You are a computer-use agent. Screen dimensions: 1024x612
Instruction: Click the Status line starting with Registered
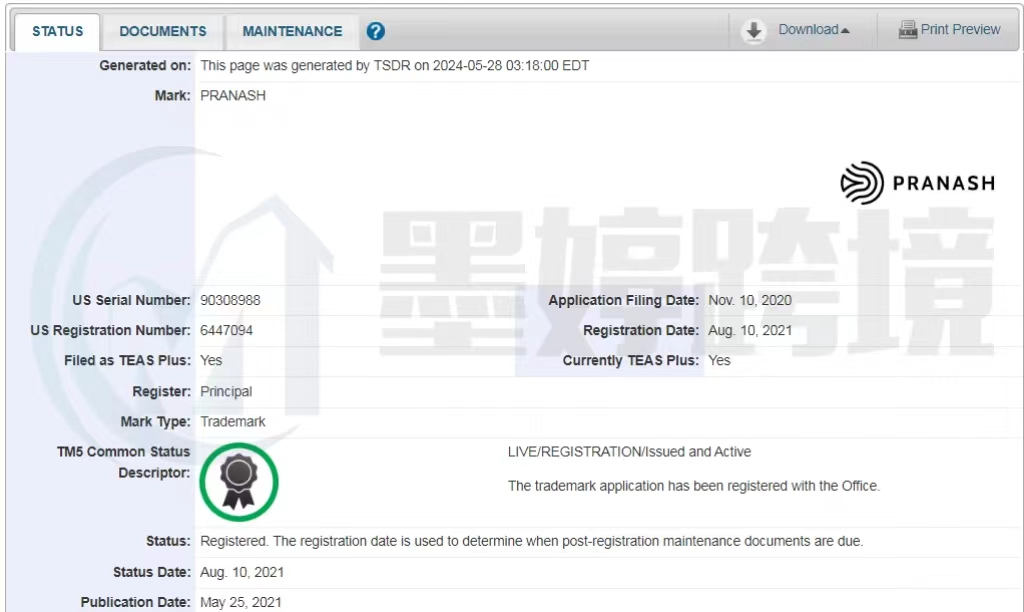(532, 541)
